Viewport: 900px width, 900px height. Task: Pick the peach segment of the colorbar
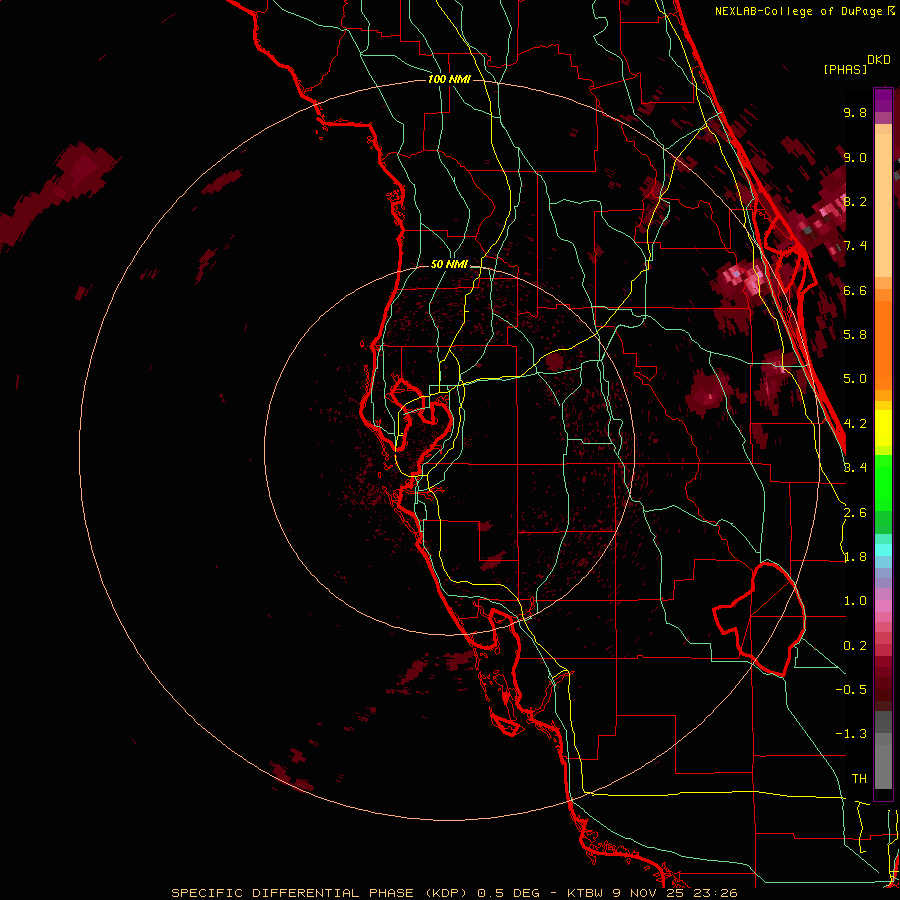[x=883, y=201]
